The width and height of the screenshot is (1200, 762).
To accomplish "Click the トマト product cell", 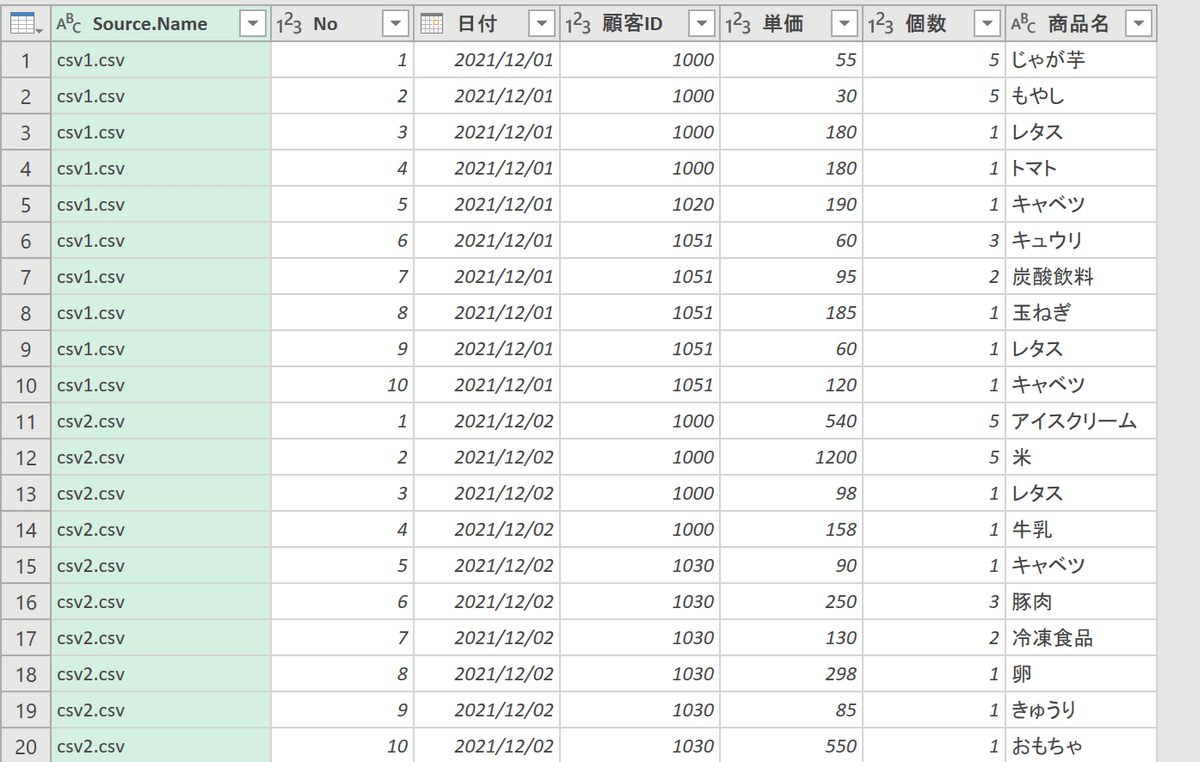I will click(1080, 168).
